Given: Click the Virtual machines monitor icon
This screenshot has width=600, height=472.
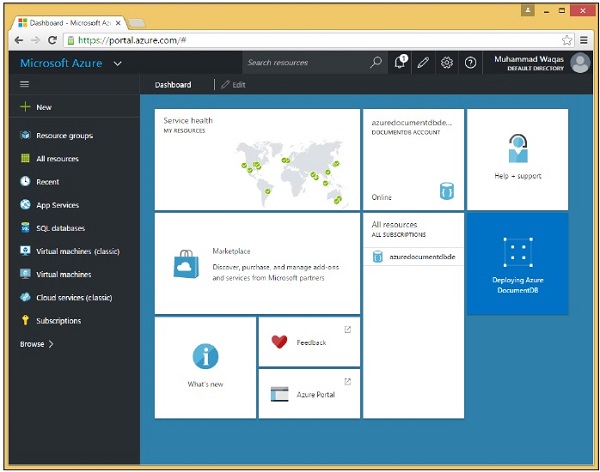Looking at the screenshot, I should click(25, 274).
